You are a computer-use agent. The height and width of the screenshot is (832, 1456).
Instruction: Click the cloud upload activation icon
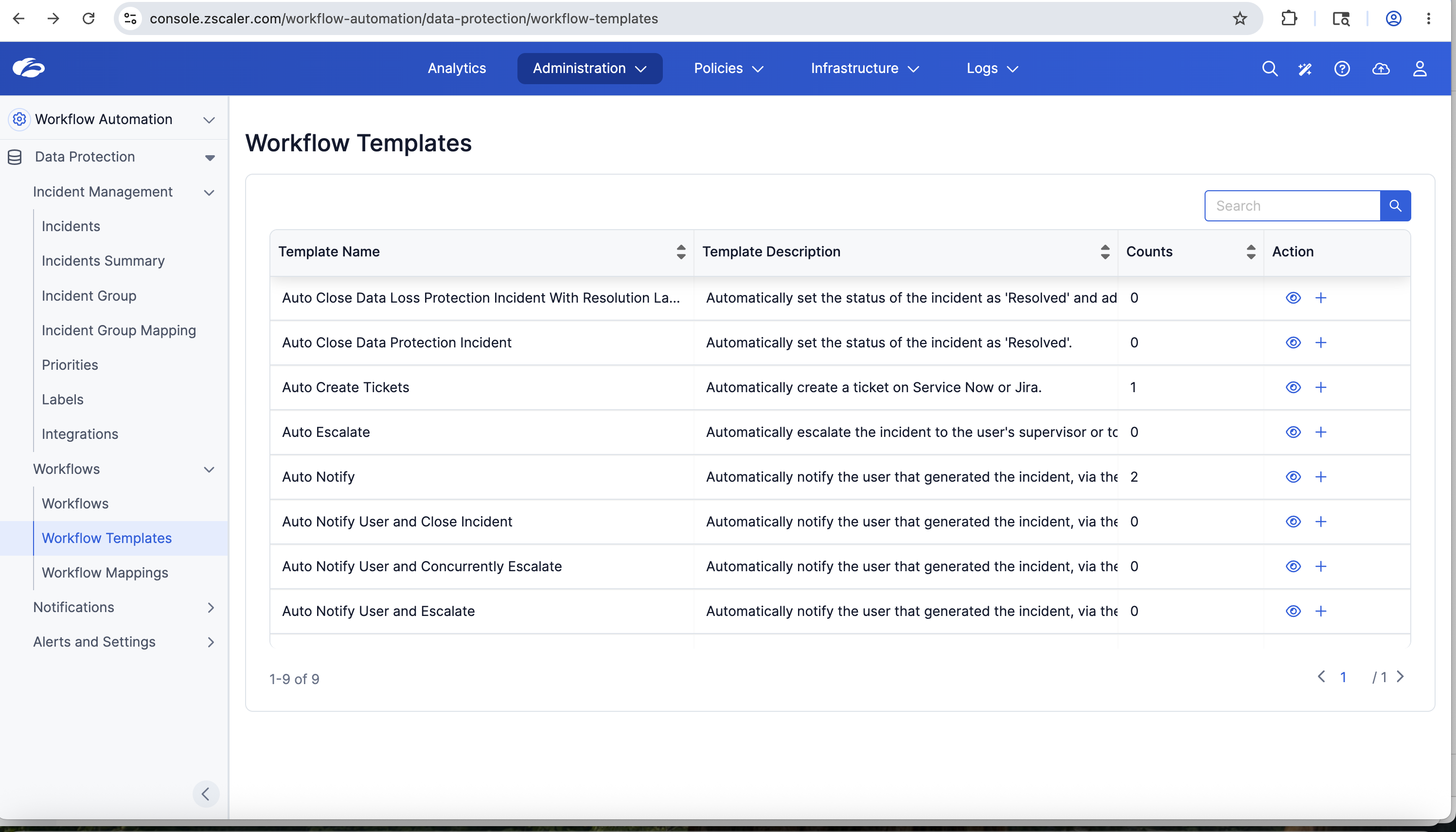click(1381, 69)
